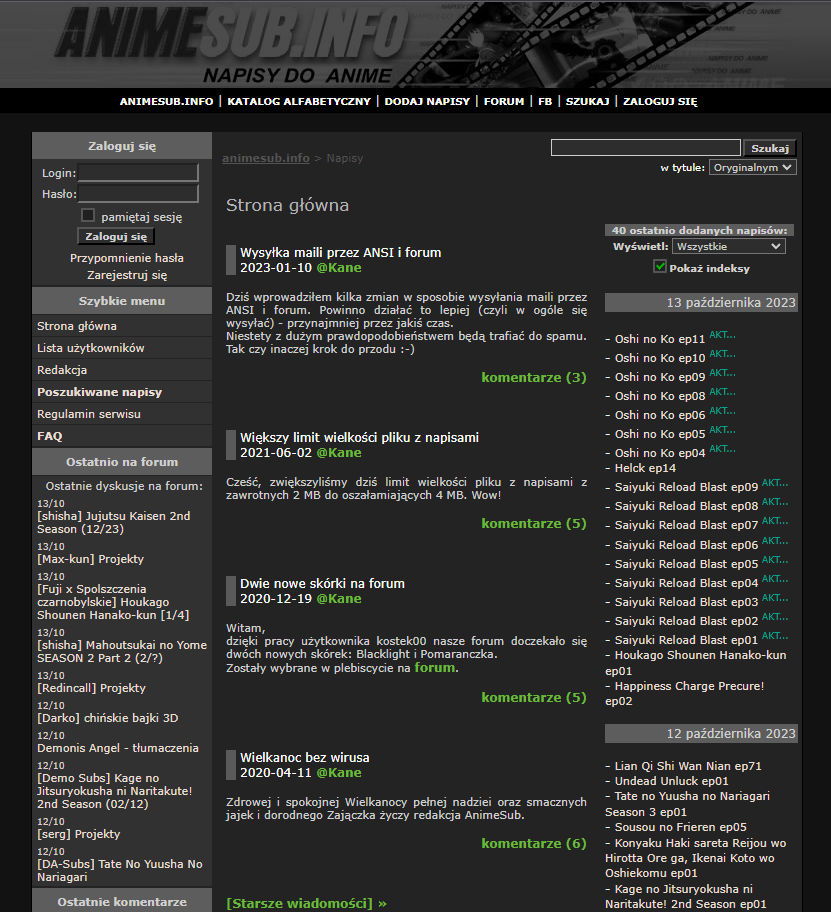Open the Helck ep14 subtitle entry
This screenshot has width=831, height=912.
point(645,468)
